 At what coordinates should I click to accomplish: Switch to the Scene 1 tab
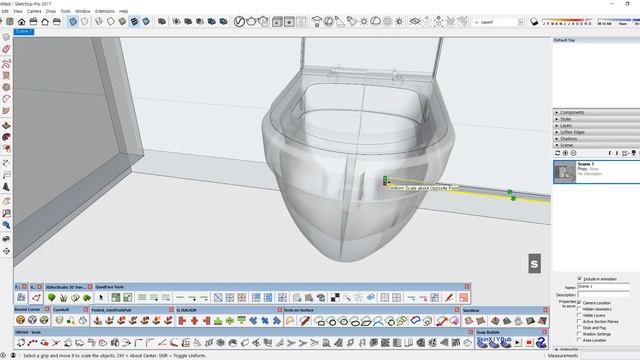click(23, 31)
